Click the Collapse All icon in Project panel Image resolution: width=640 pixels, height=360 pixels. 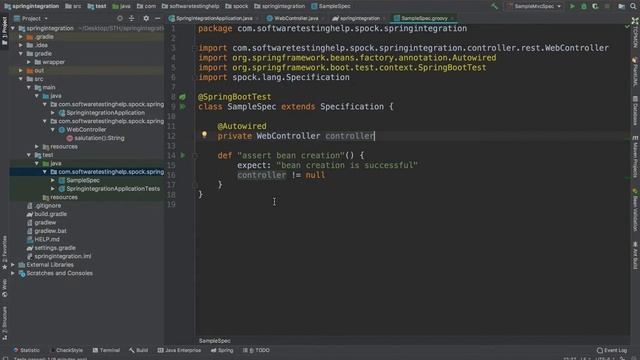pyautogui.click(x=131, y=18)
